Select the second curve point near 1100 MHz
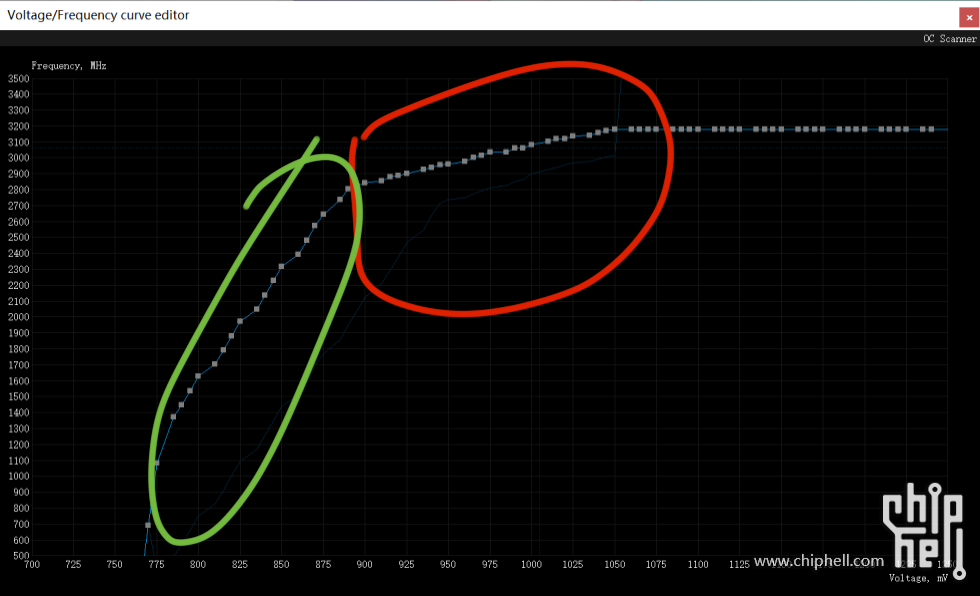 (x=157, y=463)
